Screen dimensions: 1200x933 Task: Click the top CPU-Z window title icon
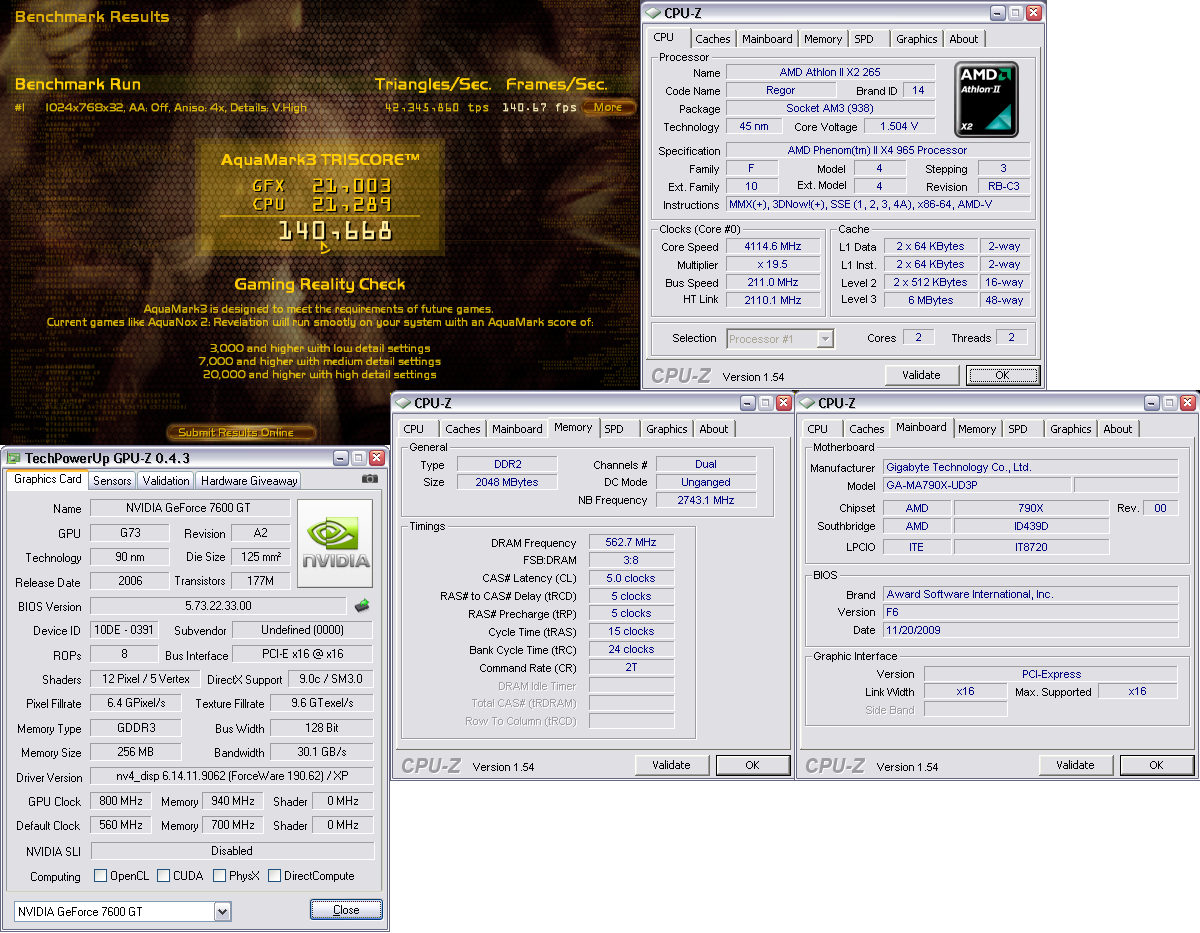coord(653,13)
